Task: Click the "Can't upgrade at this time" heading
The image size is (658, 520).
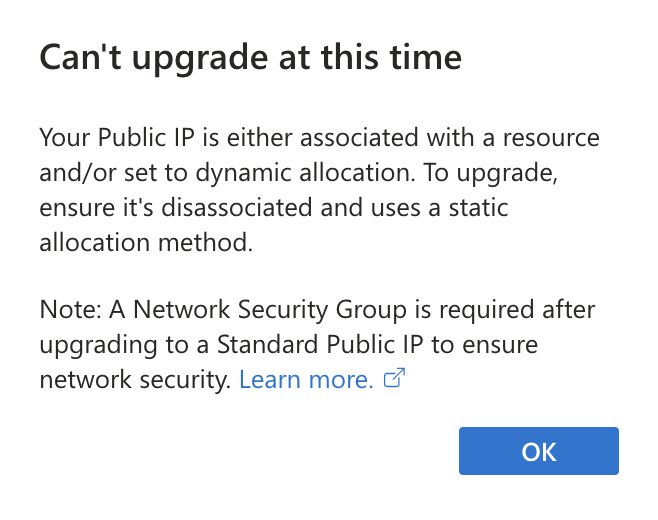Action: 251,58
